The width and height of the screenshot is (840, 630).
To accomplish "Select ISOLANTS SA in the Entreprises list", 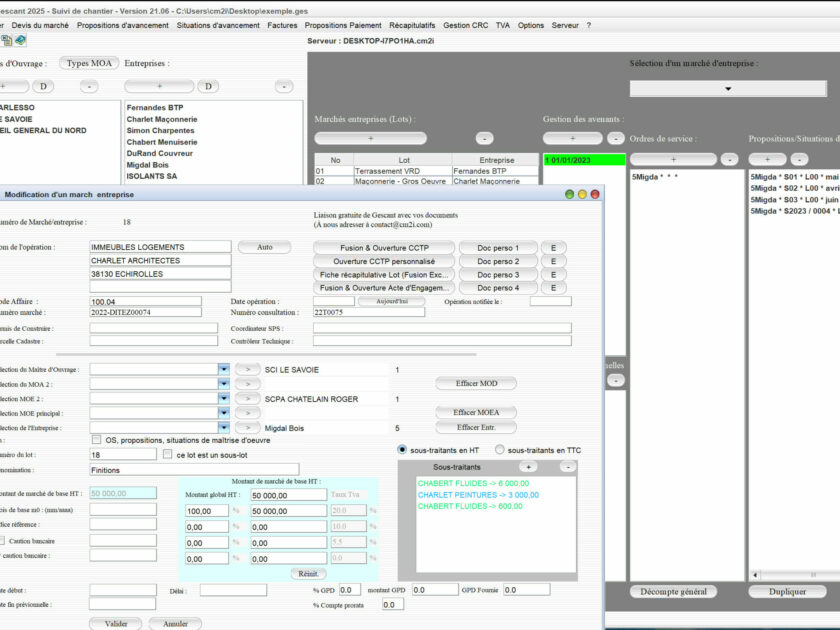I will pyautogui.click(x=152, y=176).
